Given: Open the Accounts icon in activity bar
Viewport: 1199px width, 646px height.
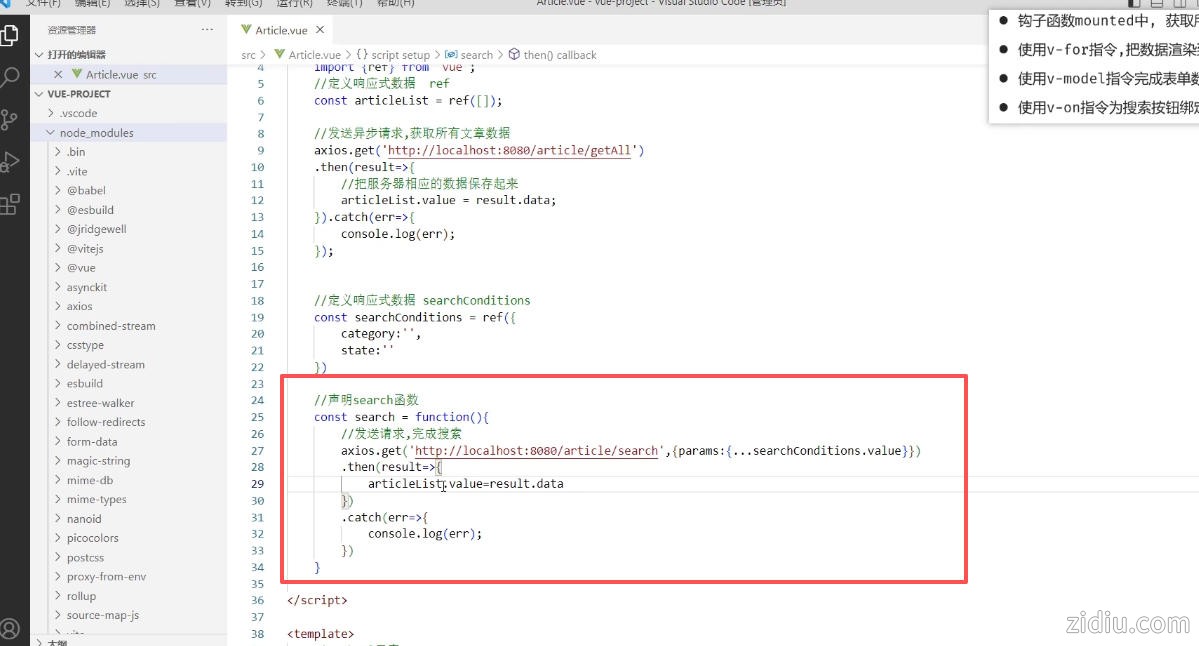Looking at the screenshot, I should click(10, 629).
